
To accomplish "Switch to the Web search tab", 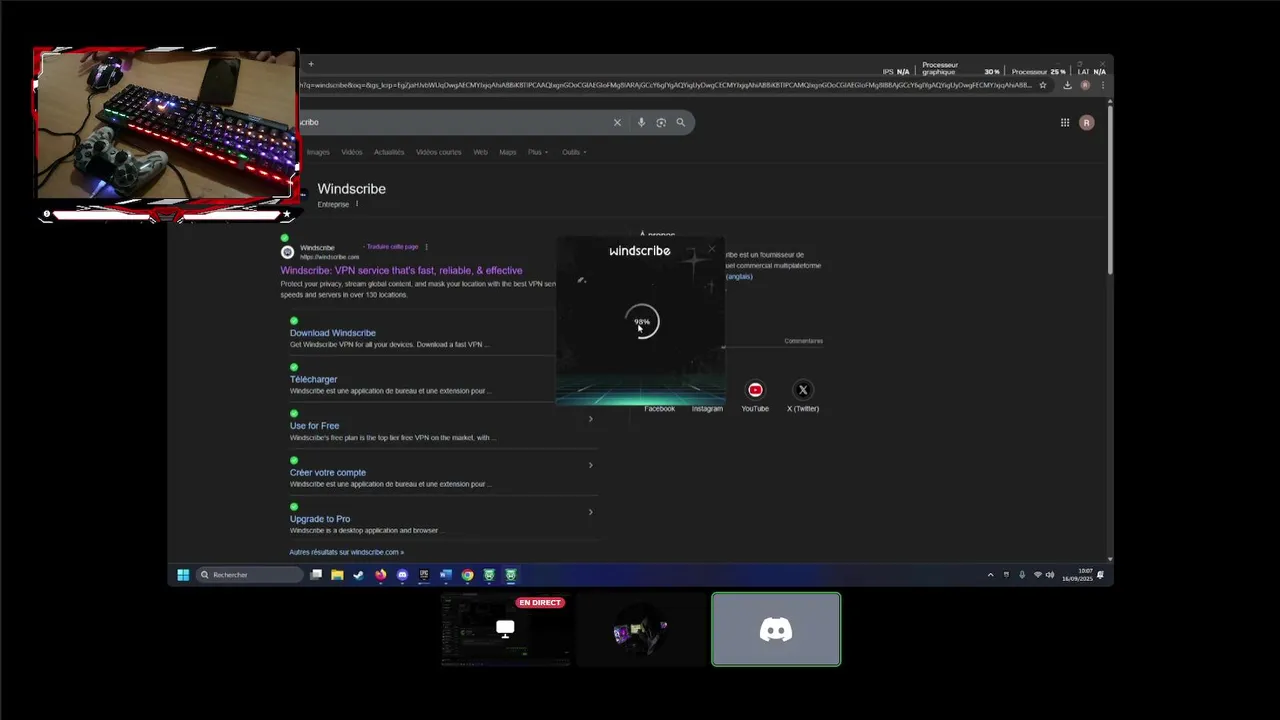I will pyautogui.click(x=480, y=152).
